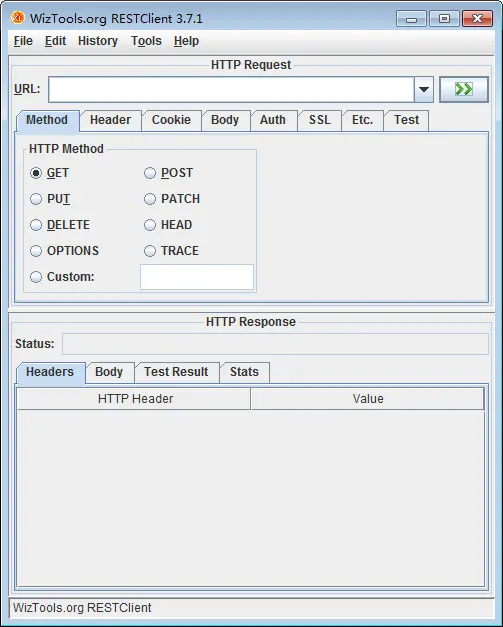Screen dimensions: 503x627
Task: Open the Cookie tab
Action: (x=171, y=120)
